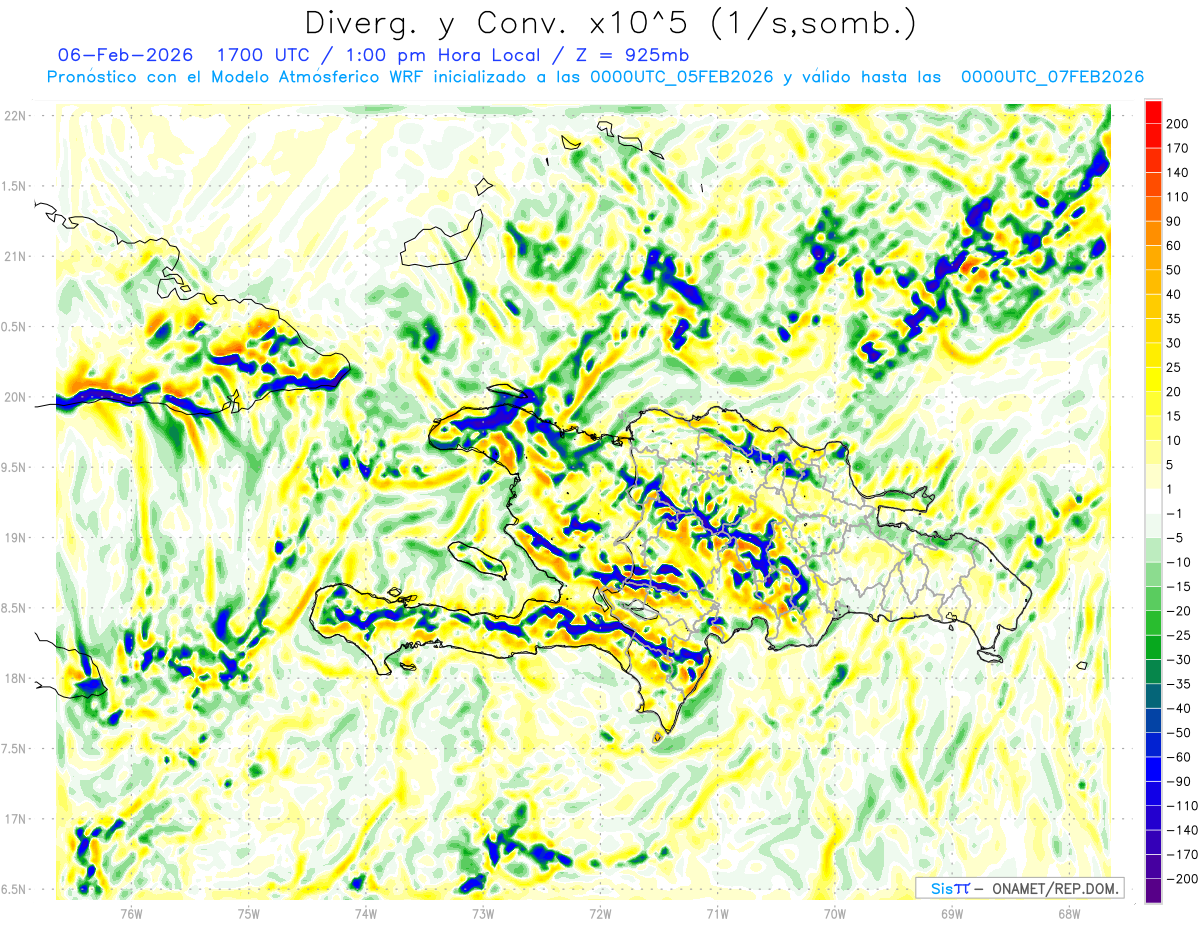Click the longitude label '70W'
The width and height of the screenshot is (1200, 927).
tap(835, 913)
